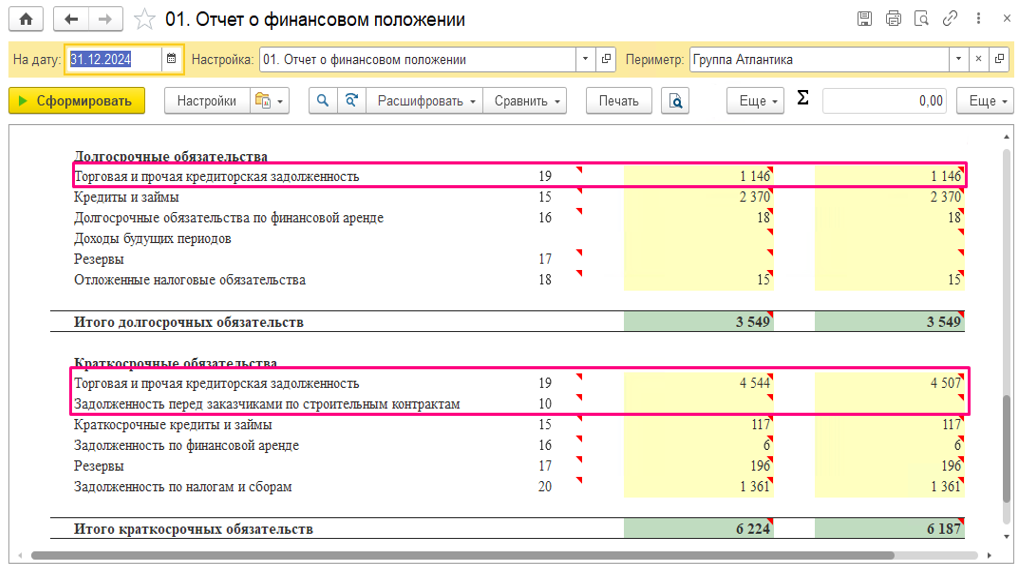Image resolution: width=1015 pixels, height=565 pixels.
Task: Open the Сравнить dropdown menu
Action: click(525, 101)
